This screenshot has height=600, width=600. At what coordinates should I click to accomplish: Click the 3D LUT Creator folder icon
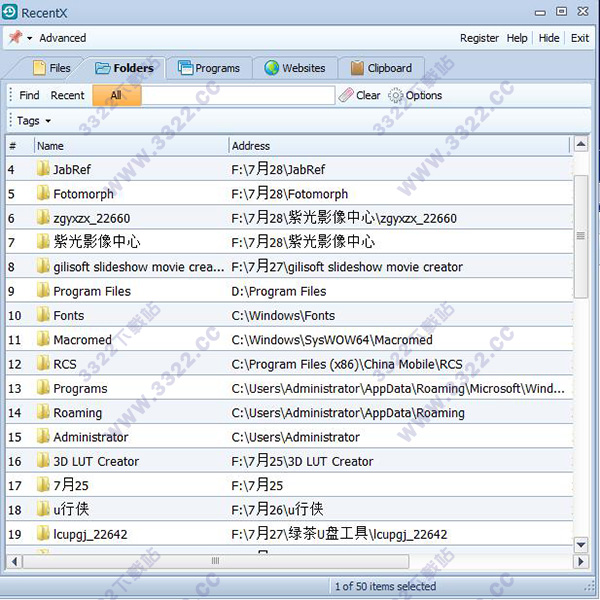pyautogui.click(x=43, y=461)
